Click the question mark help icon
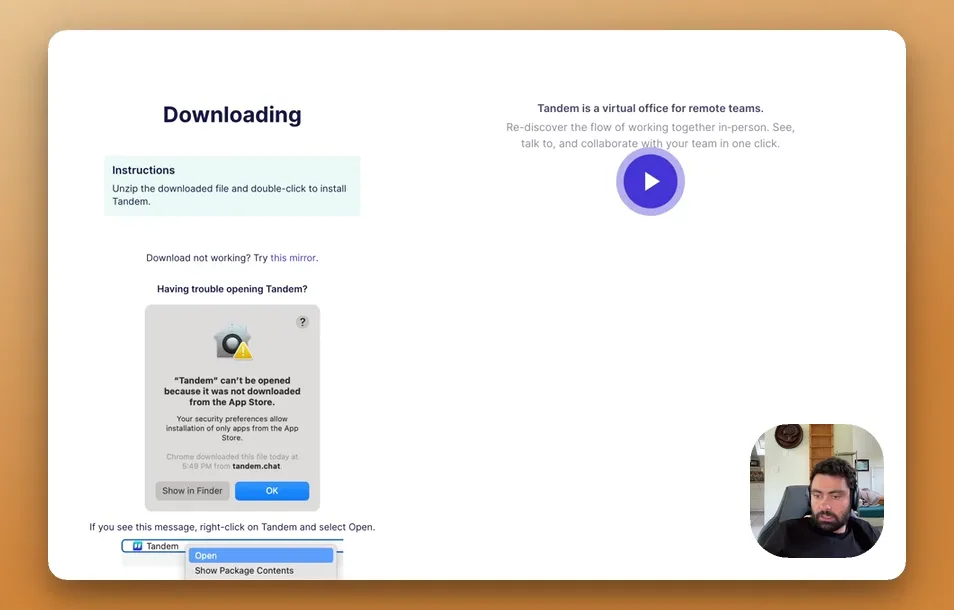The width and height of the screenshot is (954, 610). coord(302,322)
